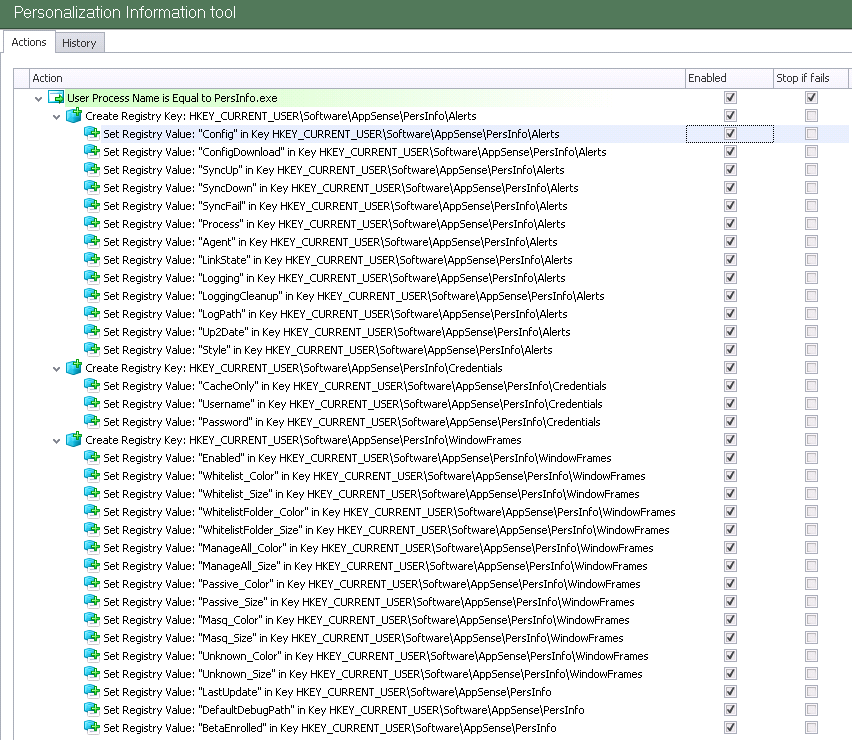Click the registry value icon for "Style"
The width and height of the screenshot is (852, 740).
(x=92, y=349)
